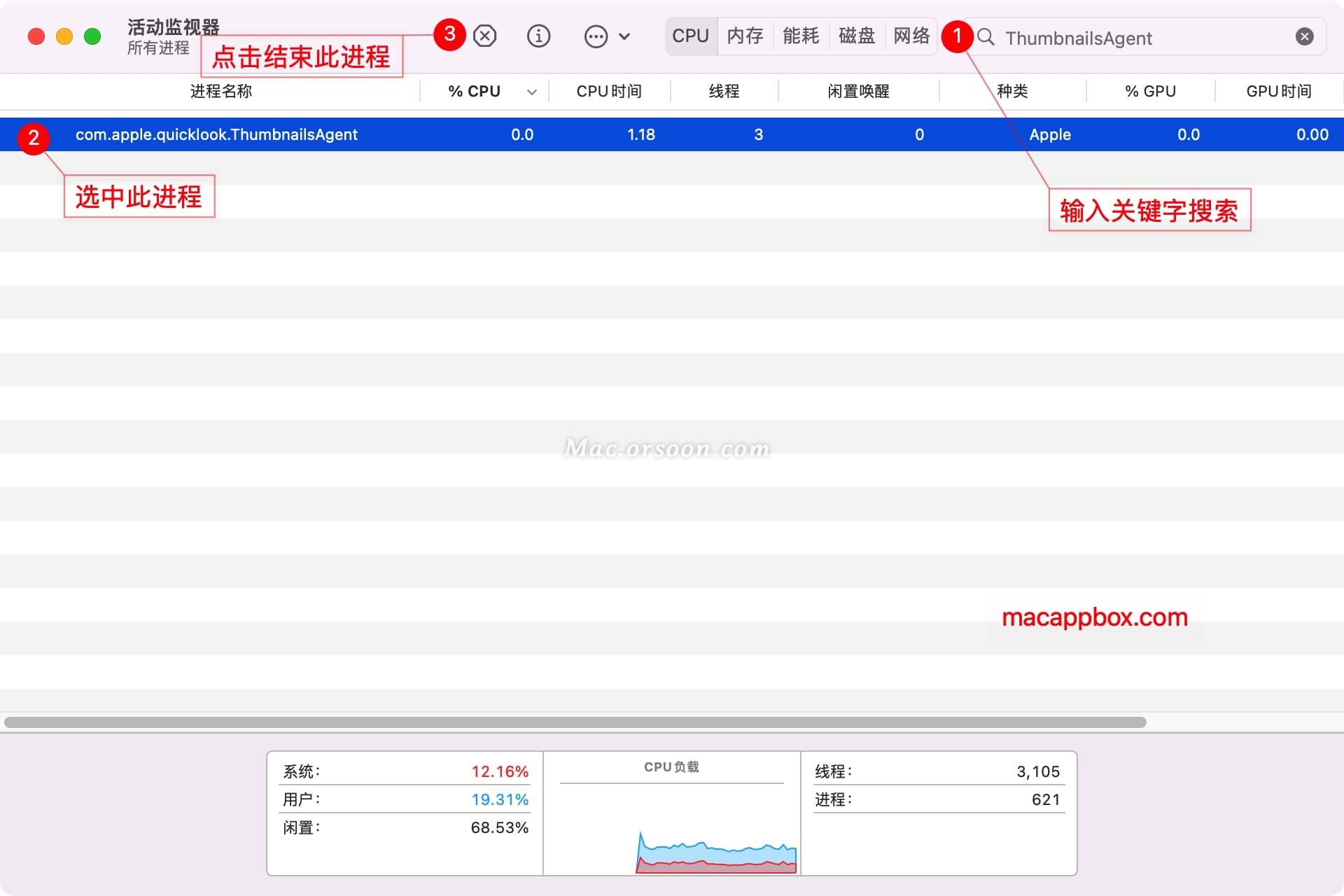Open process info with the (i) icon
Image resolution: width=1344 pixels, height=896 pixels.
[x=538, y=36]
